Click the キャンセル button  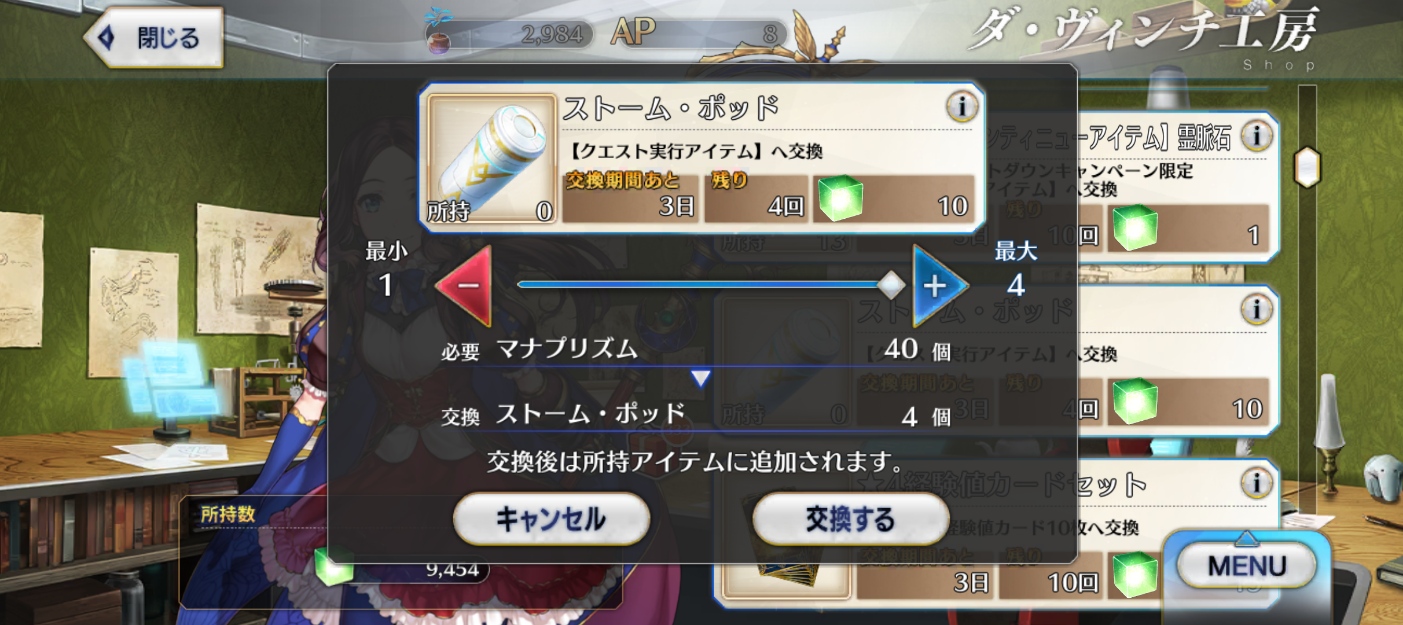551,519
